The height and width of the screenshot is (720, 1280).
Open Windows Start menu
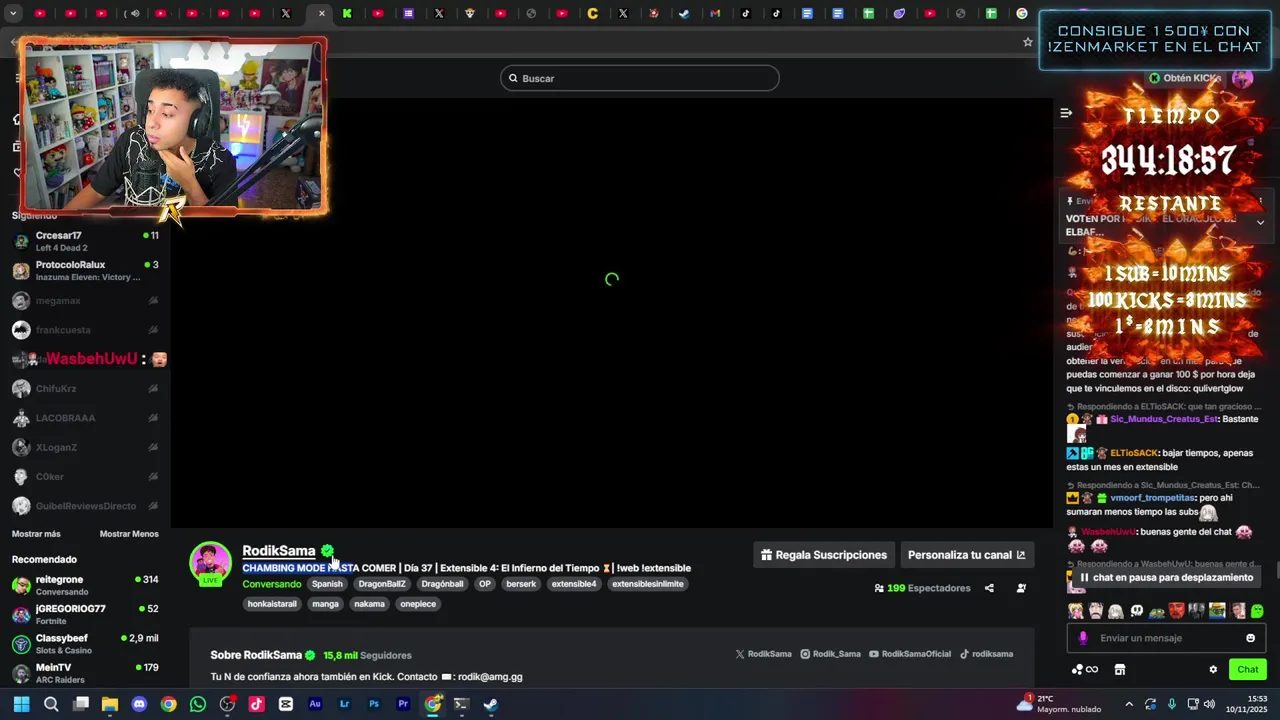tap(21, 704)
